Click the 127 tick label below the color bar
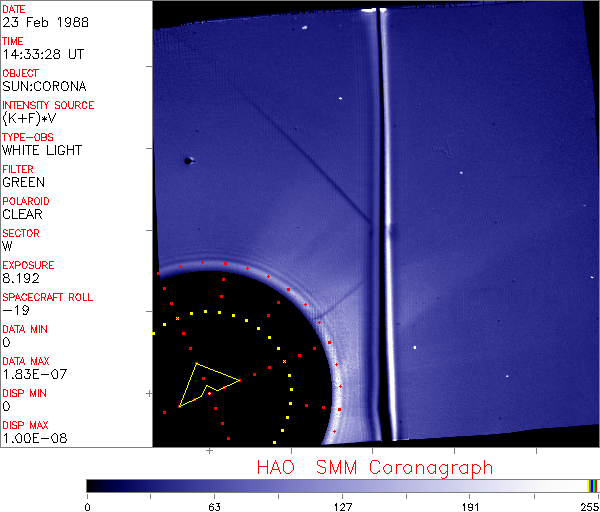Viewport: 600px width, 512px height. 342,507
